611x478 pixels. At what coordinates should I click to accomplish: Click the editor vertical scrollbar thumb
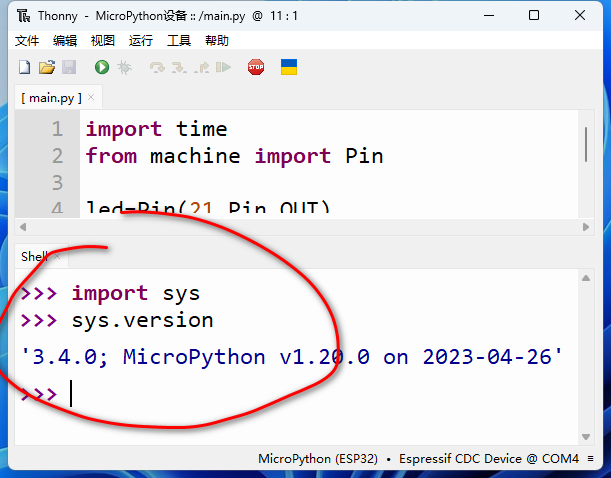586,144
